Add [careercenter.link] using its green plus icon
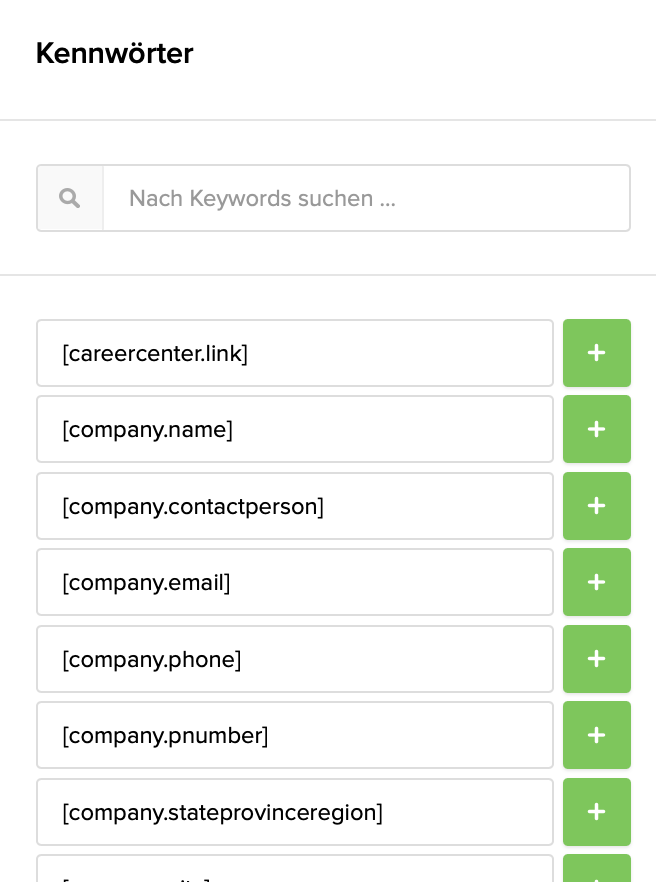 coord(597,353)
